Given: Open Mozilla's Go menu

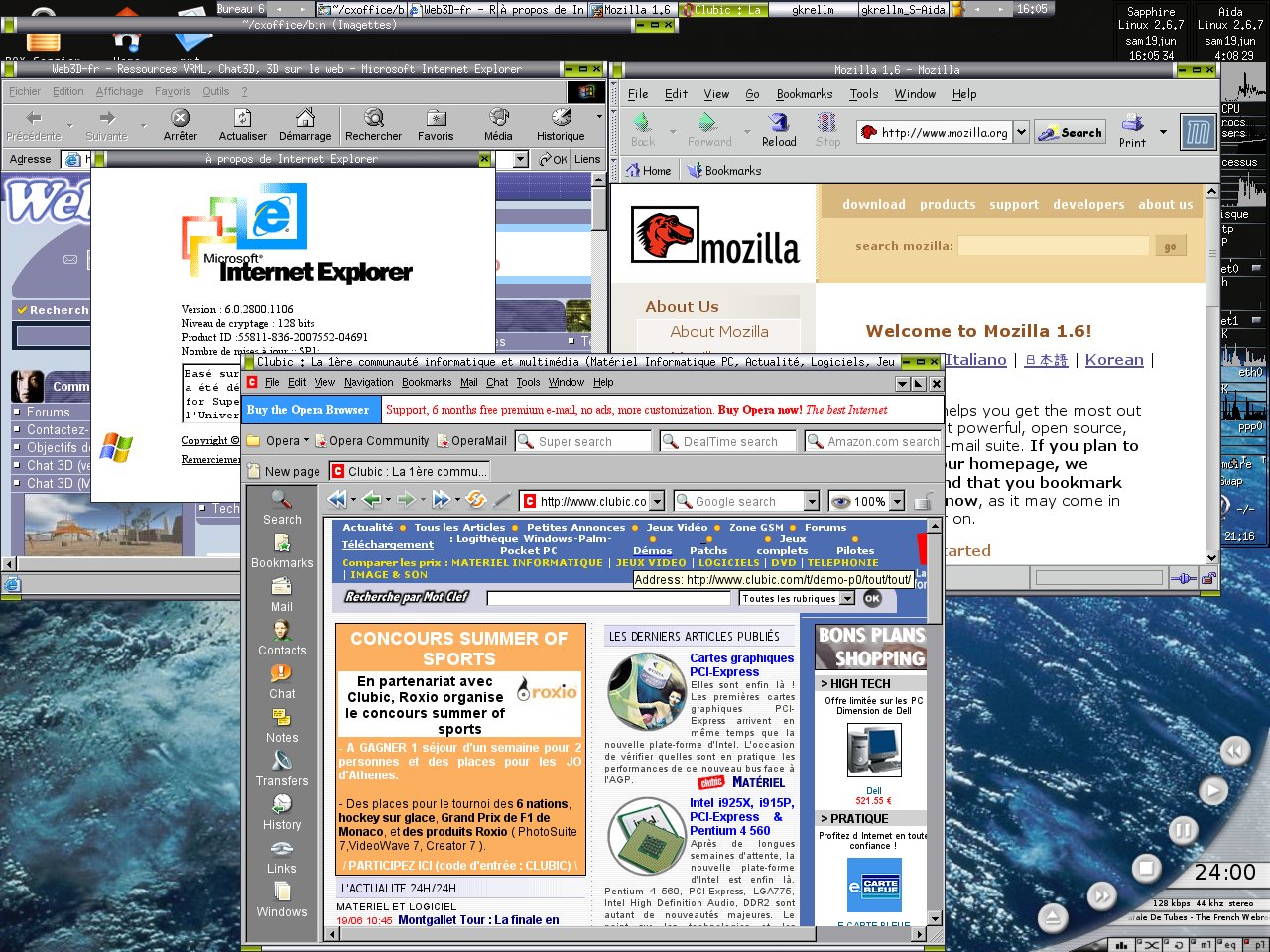Looking at the screenshot, I should pos(752,94).
